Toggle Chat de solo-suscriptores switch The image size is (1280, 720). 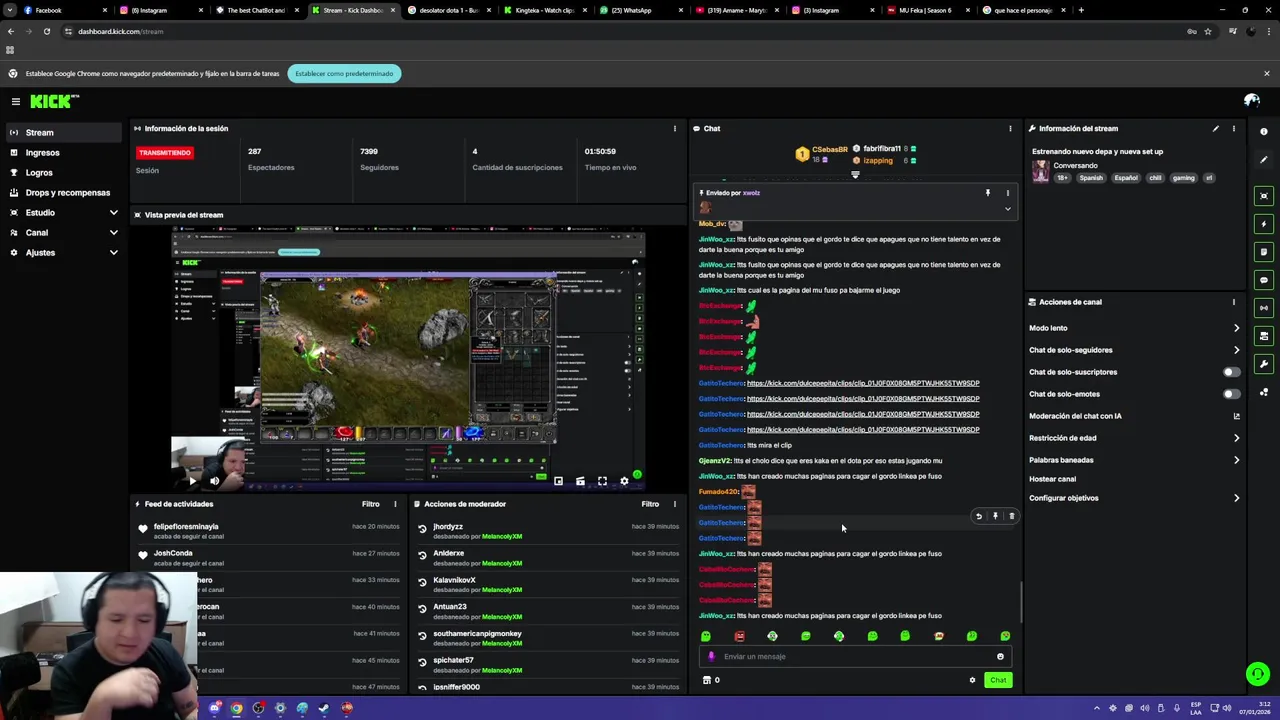(x=1231, y=372)
